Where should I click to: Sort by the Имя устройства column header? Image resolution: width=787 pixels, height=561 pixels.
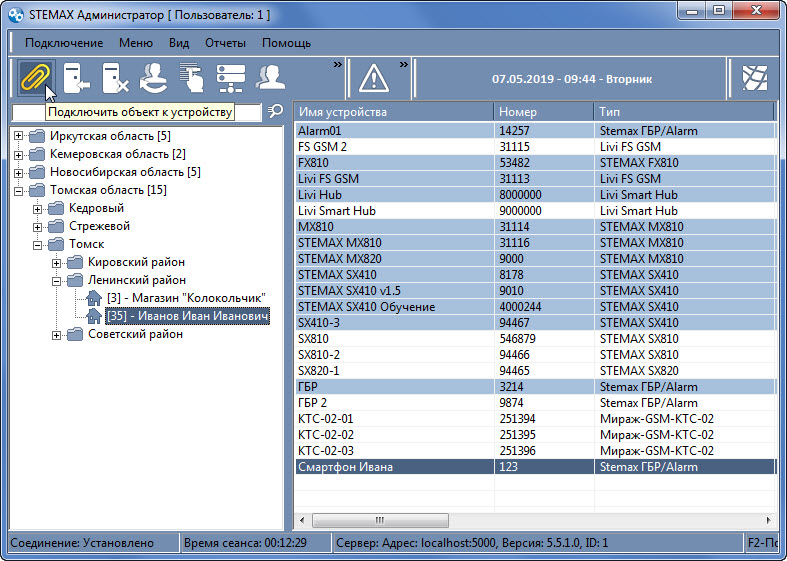(x=394, y=112)
